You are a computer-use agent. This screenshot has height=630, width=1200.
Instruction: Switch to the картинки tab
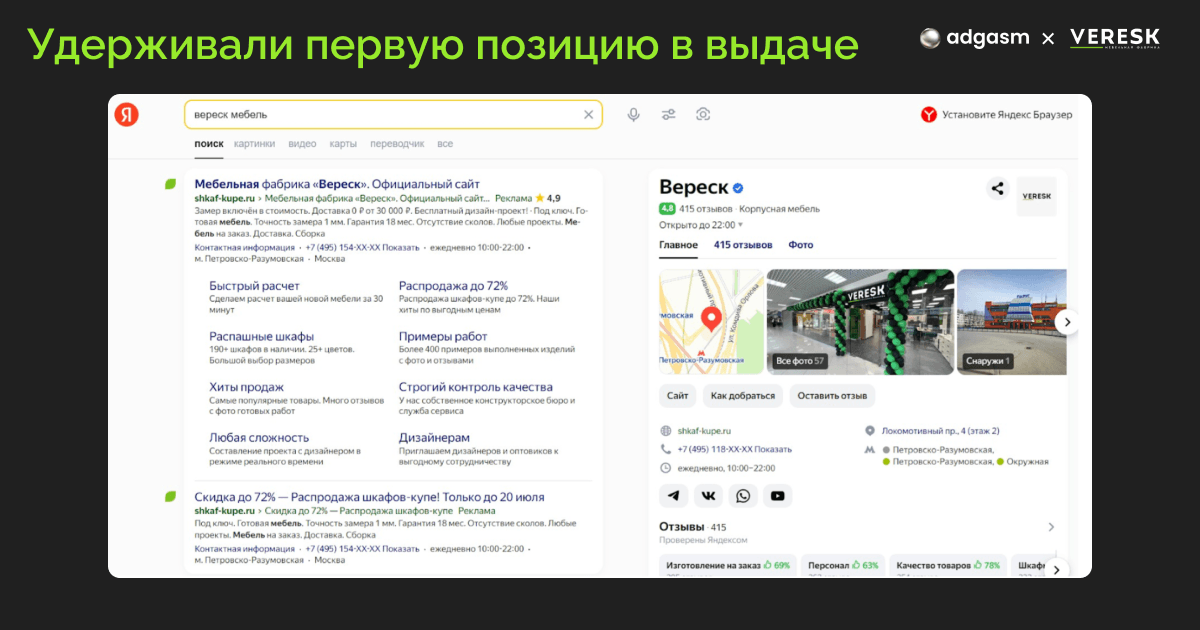click(x=254, y=144)
